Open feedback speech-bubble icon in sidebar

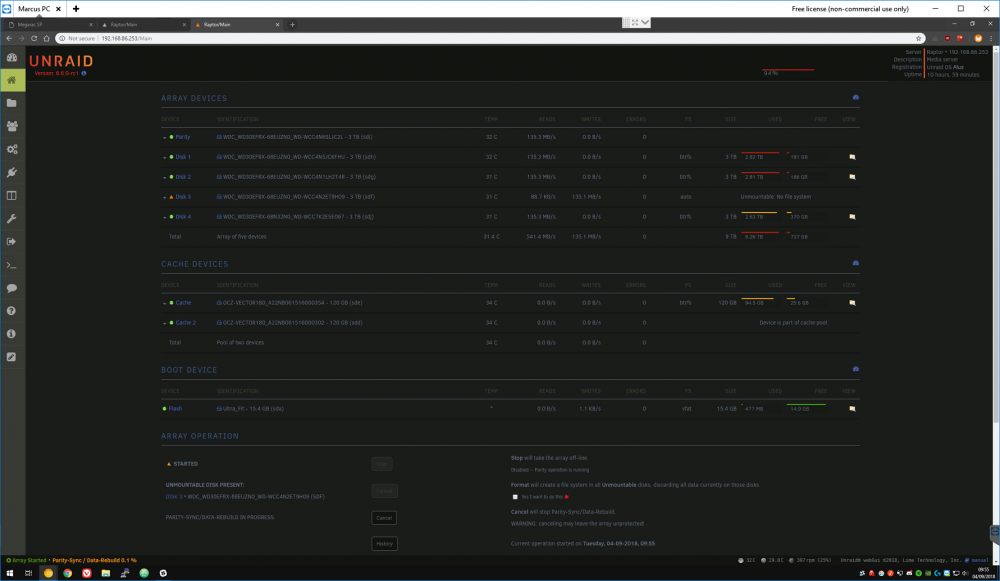(x=12, y=288)
